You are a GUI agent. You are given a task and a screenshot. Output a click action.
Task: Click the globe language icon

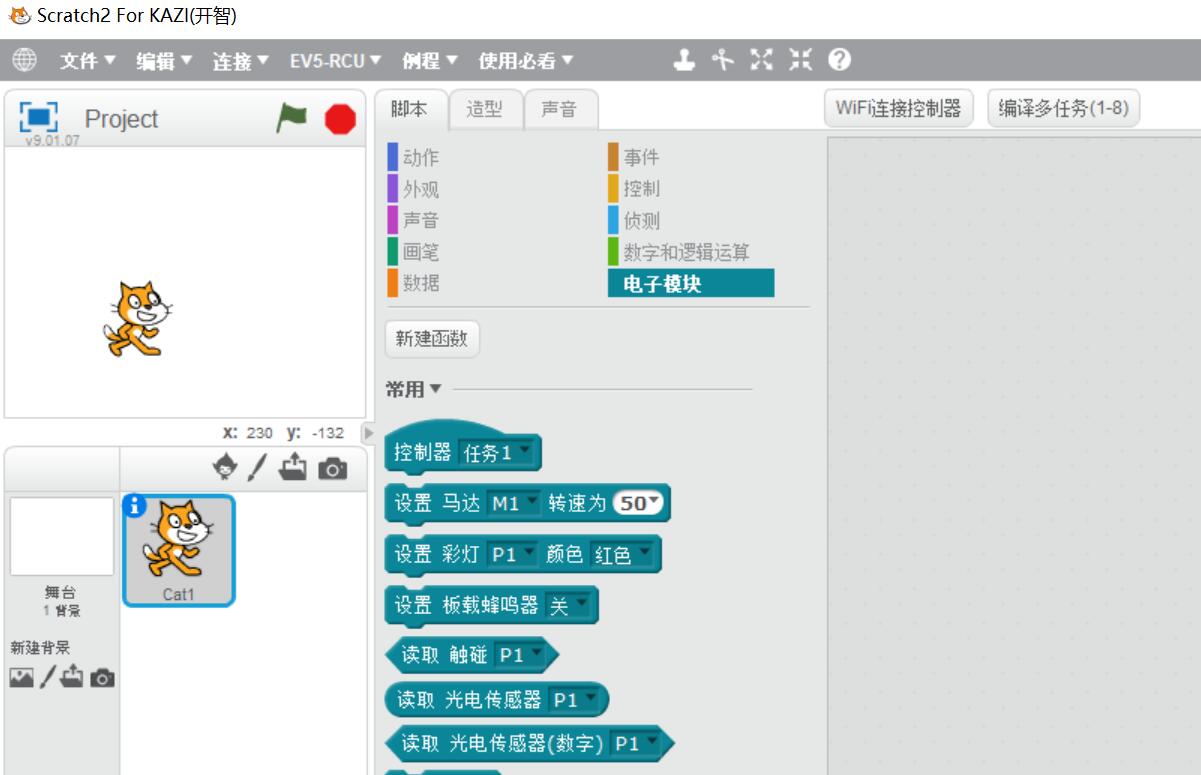click(25, 60)
